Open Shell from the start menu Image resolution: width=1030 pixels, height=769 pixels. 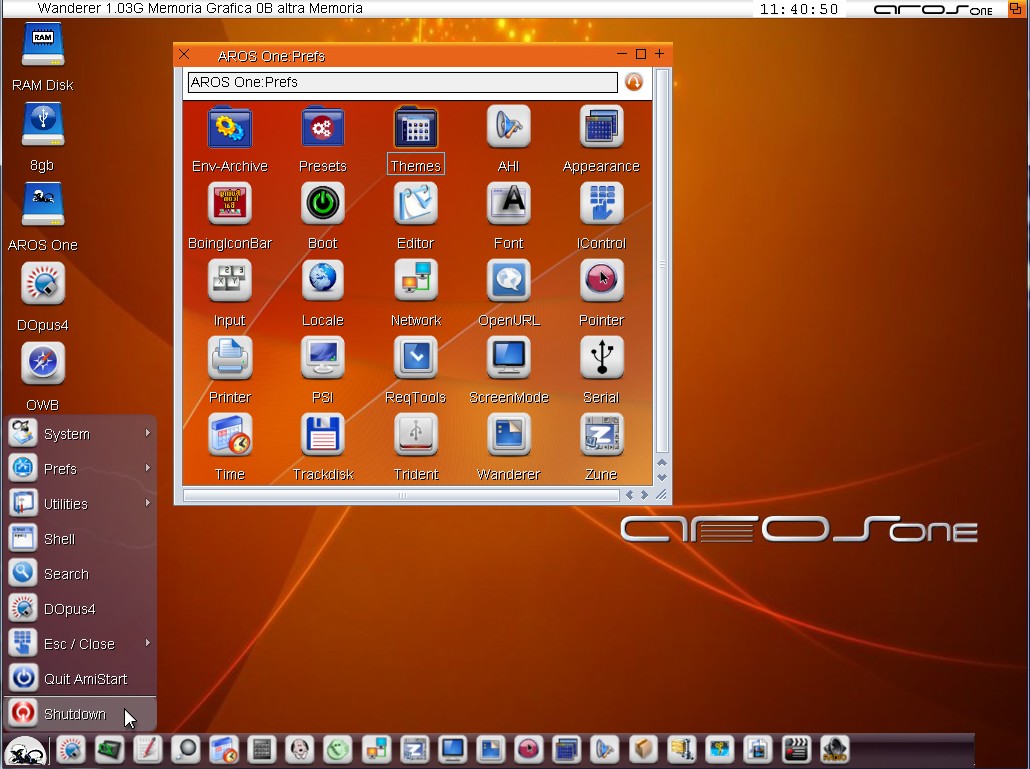pos(59,539)
